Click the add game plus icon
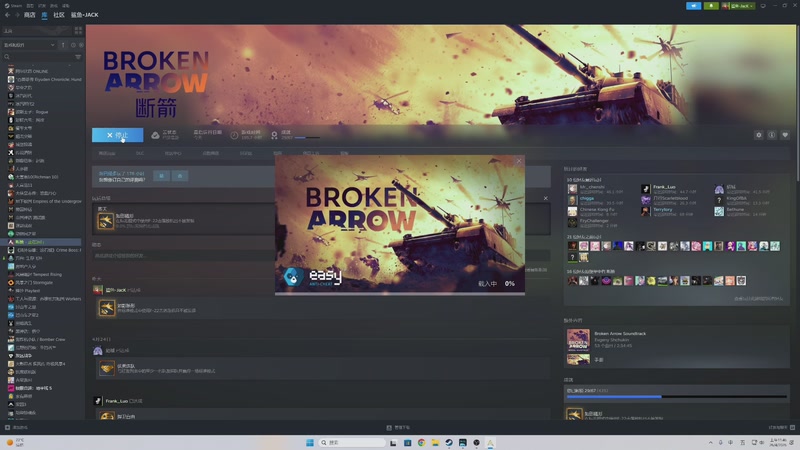Image resolution: width=800 pixels, height=450 pixels. tap(7, 428)
